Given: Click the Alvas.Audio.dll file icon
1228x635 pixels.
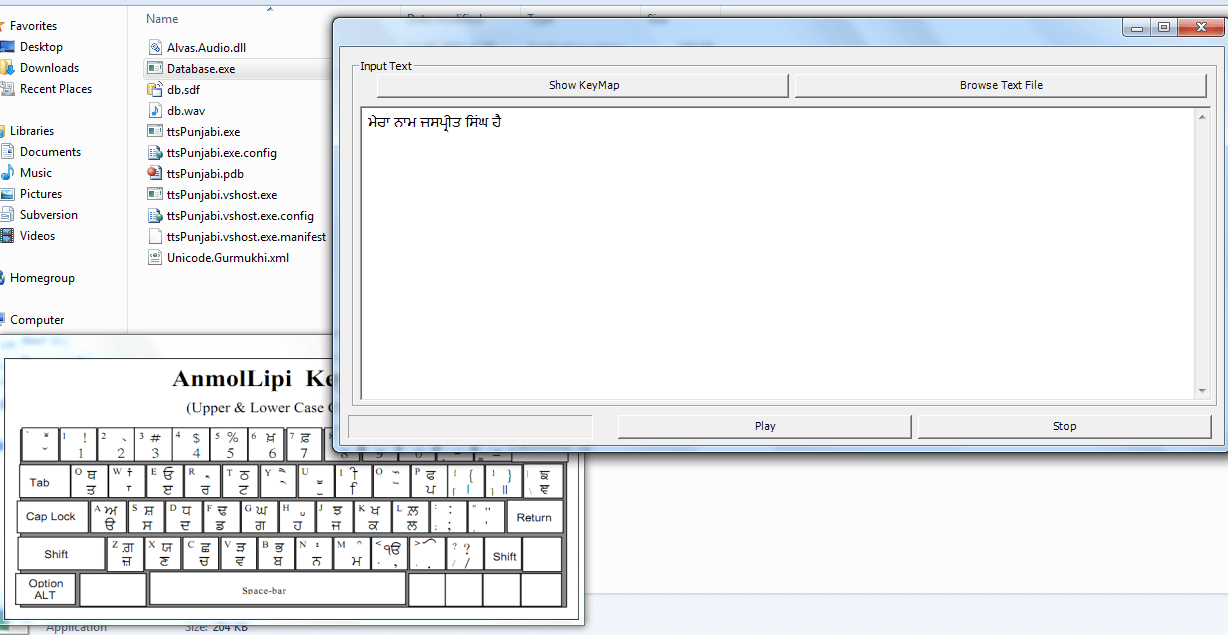Looking at the screenshot, I should pyautogui.click(x=155, y=47).
